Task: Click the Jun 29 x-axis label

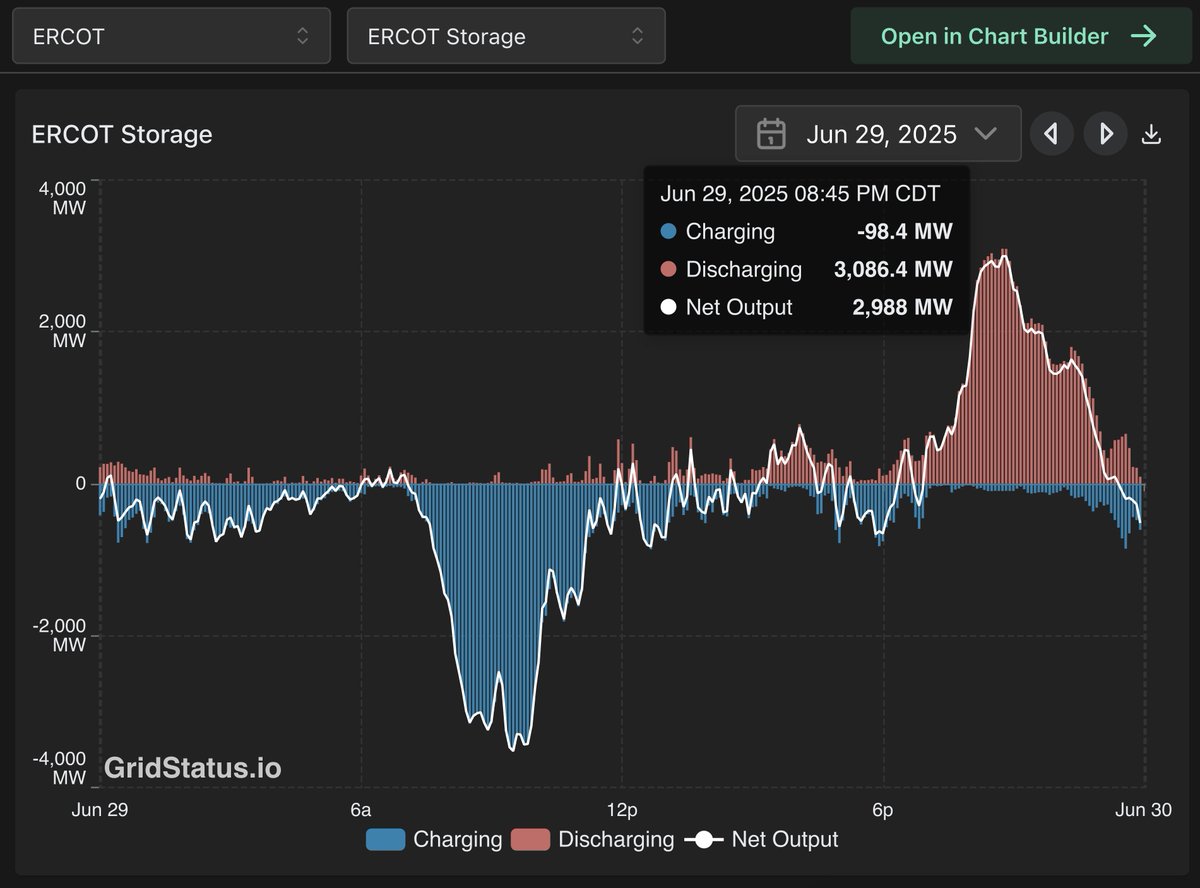Action: pos(99,810)
